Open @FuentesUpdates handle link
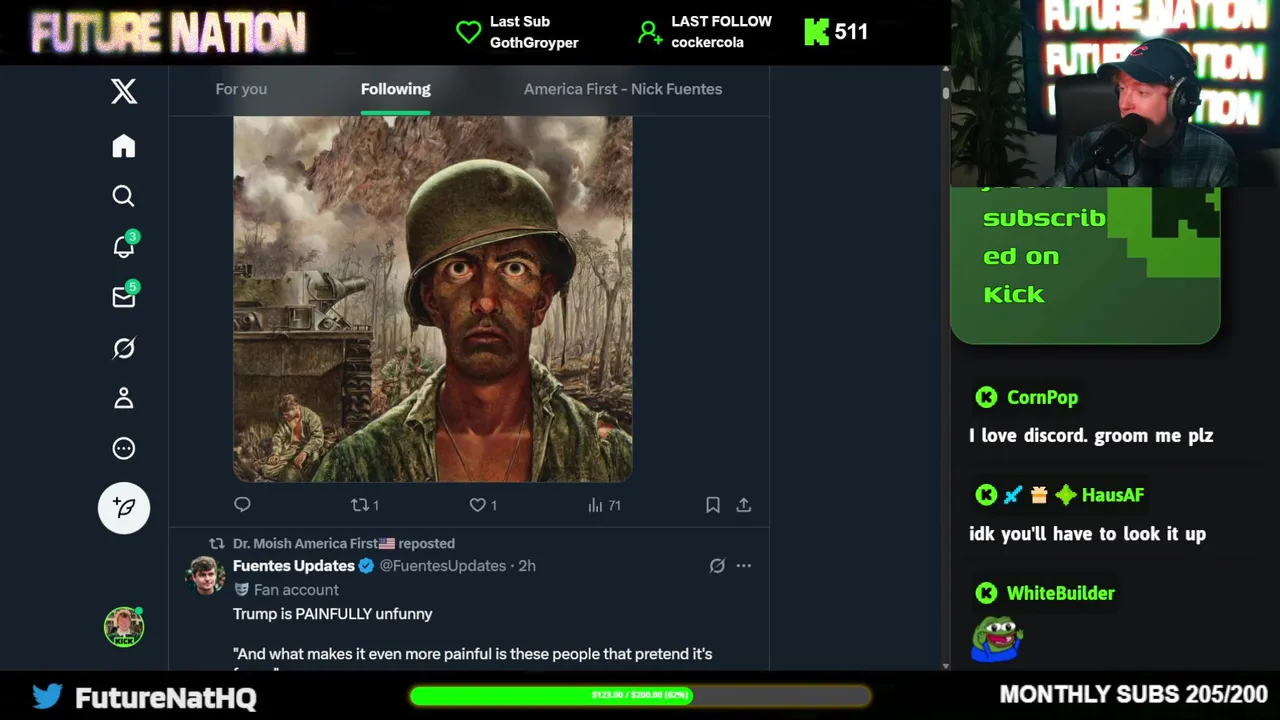This screenshot has height=720, width=1280. pyautogui.click(x=442, y=566)
